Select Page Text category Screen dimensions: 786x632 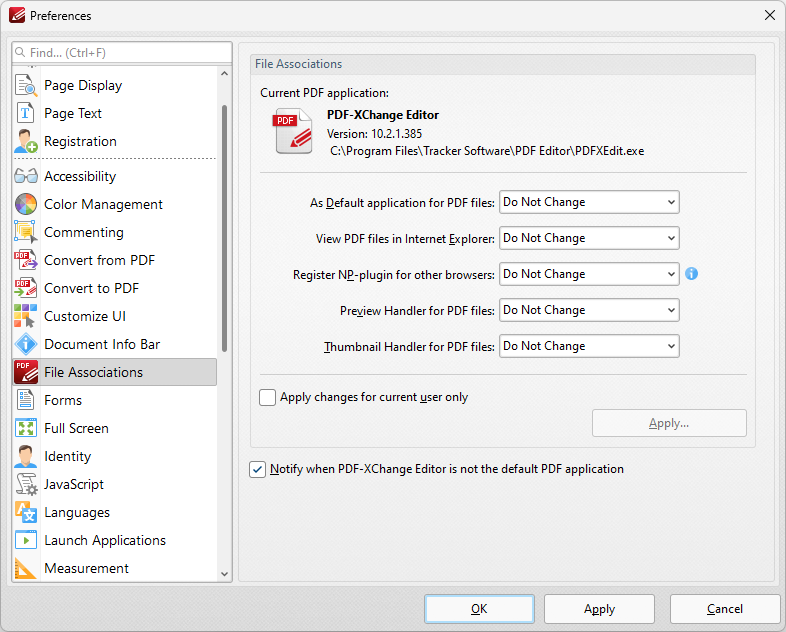(115, 113)
